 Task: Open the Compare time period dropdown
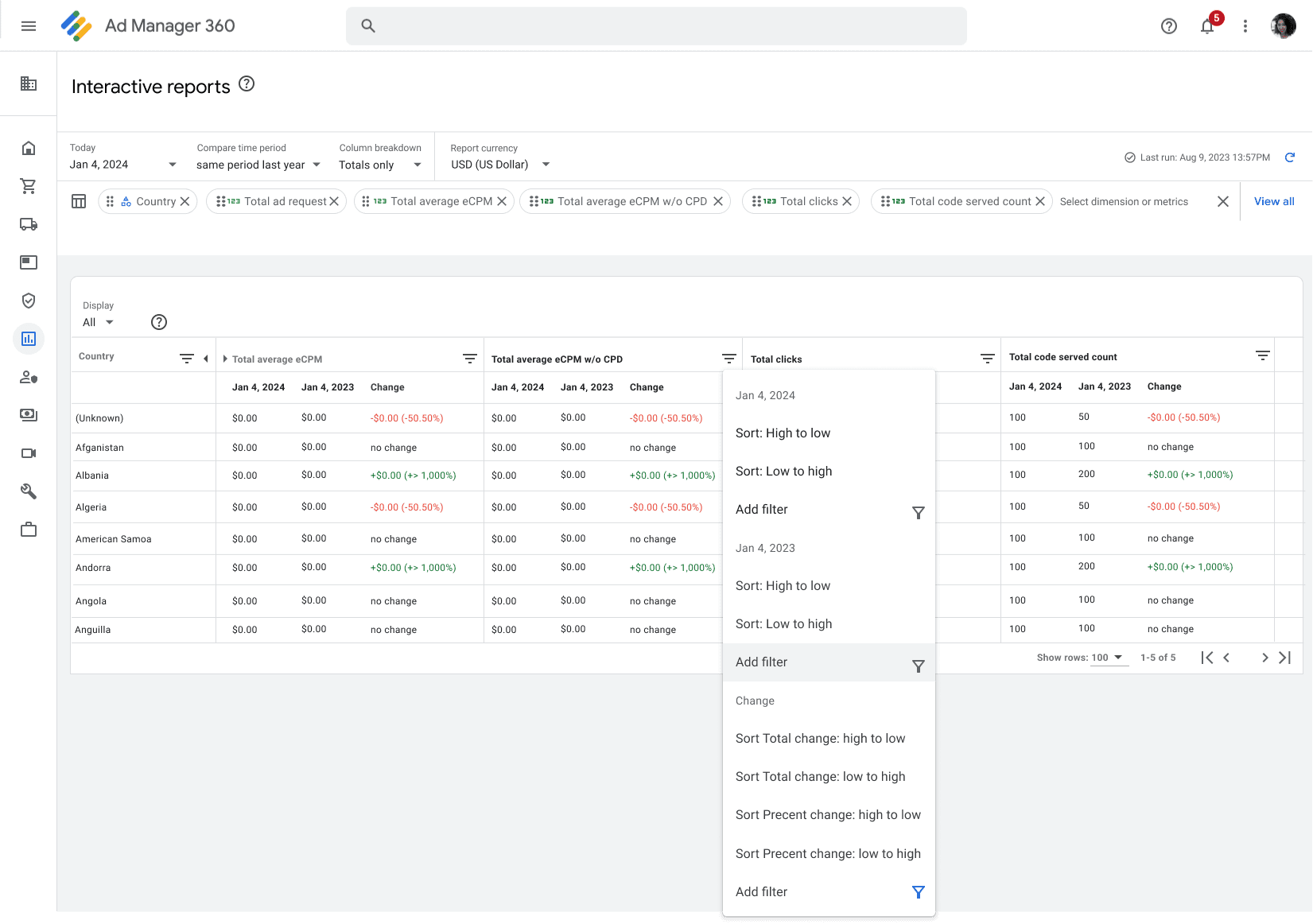click(258, 165)
